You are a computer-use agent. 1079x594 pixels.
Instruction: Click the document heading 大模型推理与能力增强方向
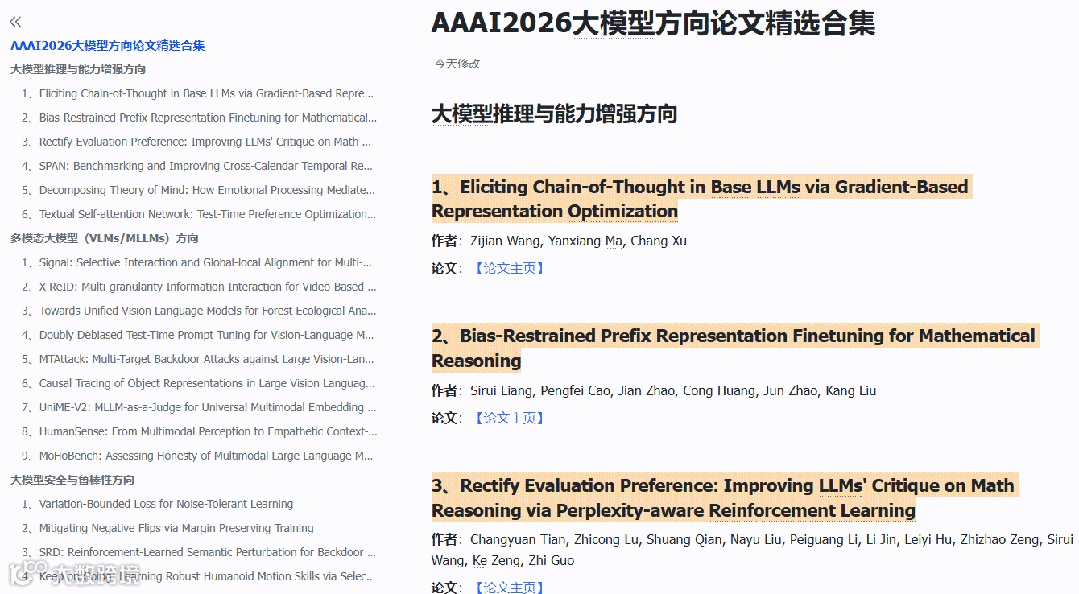[x=555, y=114]
